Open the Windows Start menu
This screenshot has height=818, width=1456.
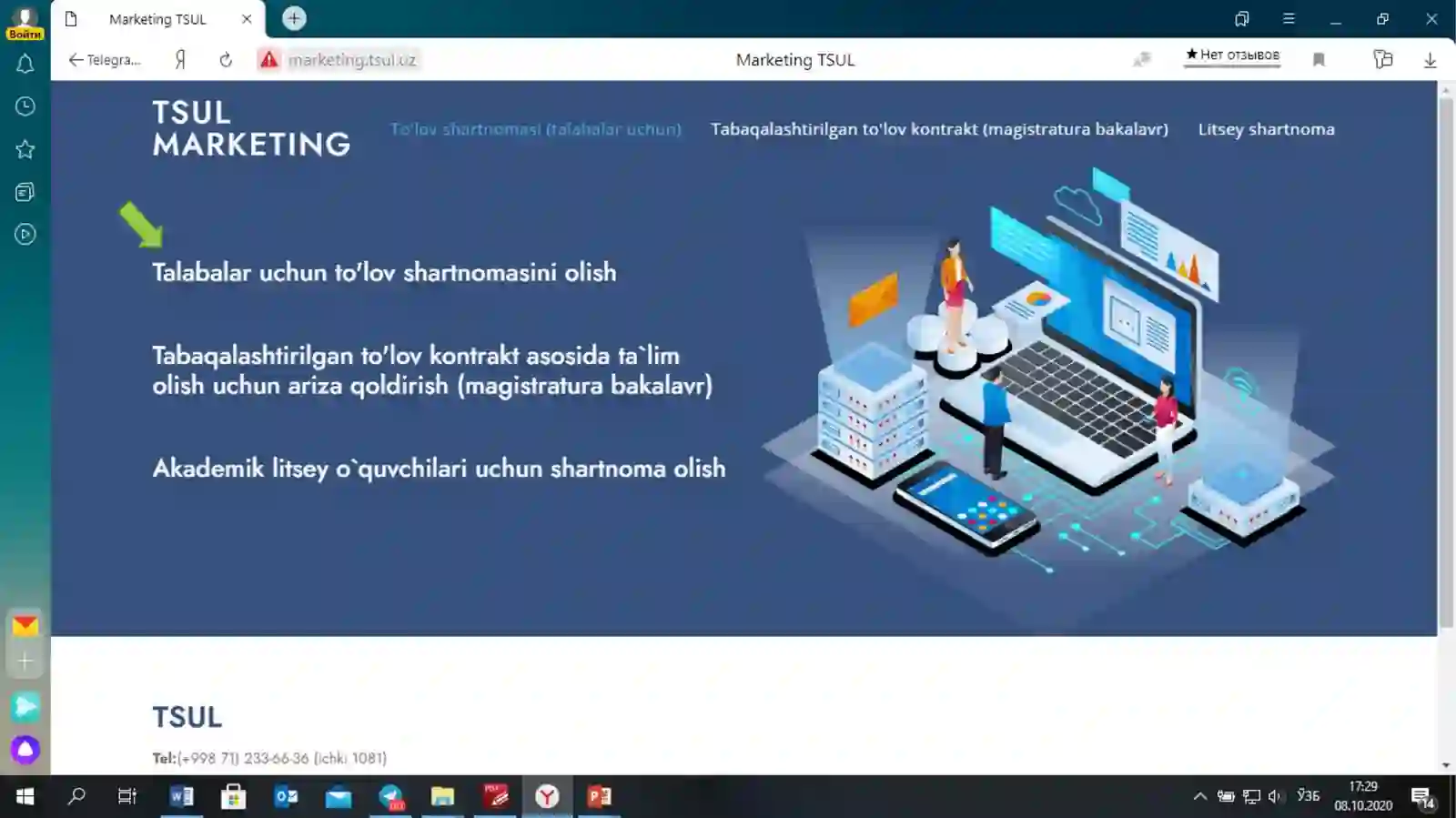[x=25, y=797]
